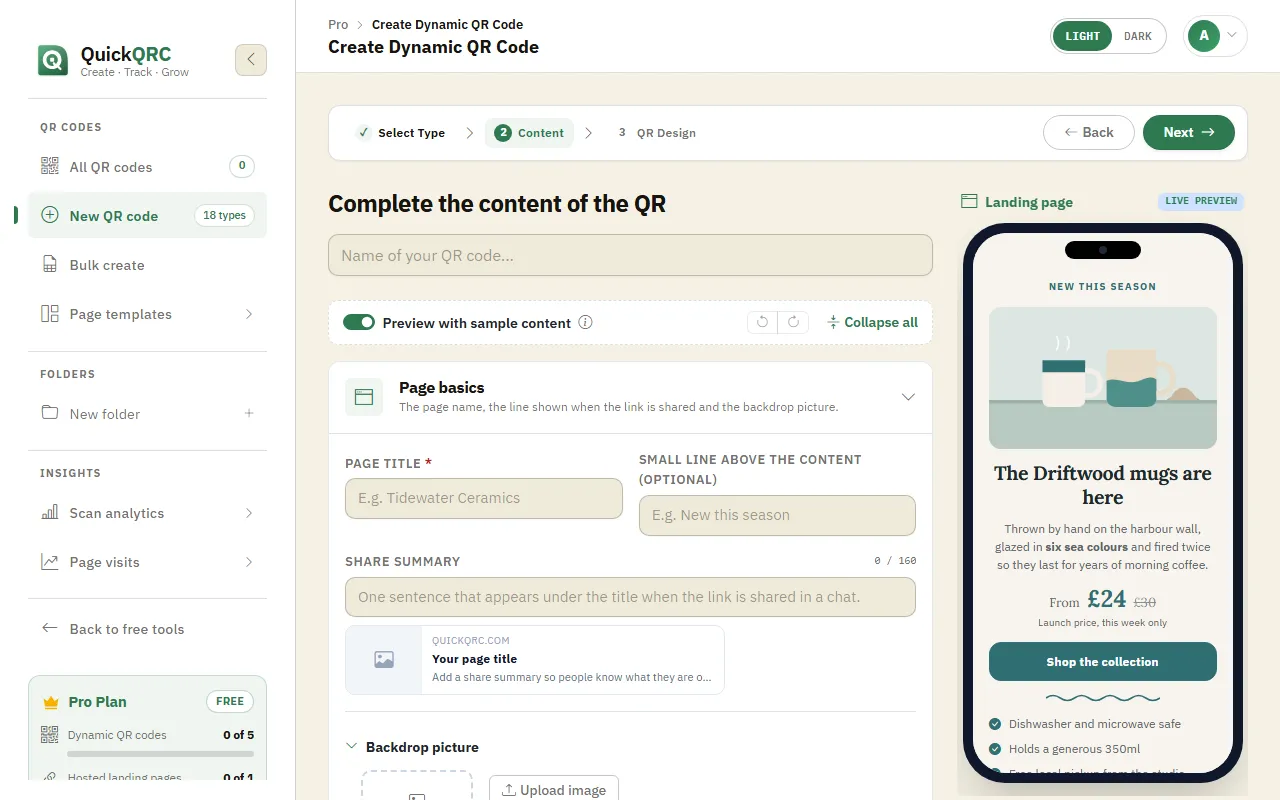Go to the QR Design step
Screen dimensions: 1280x800
(x=657, y=133)
